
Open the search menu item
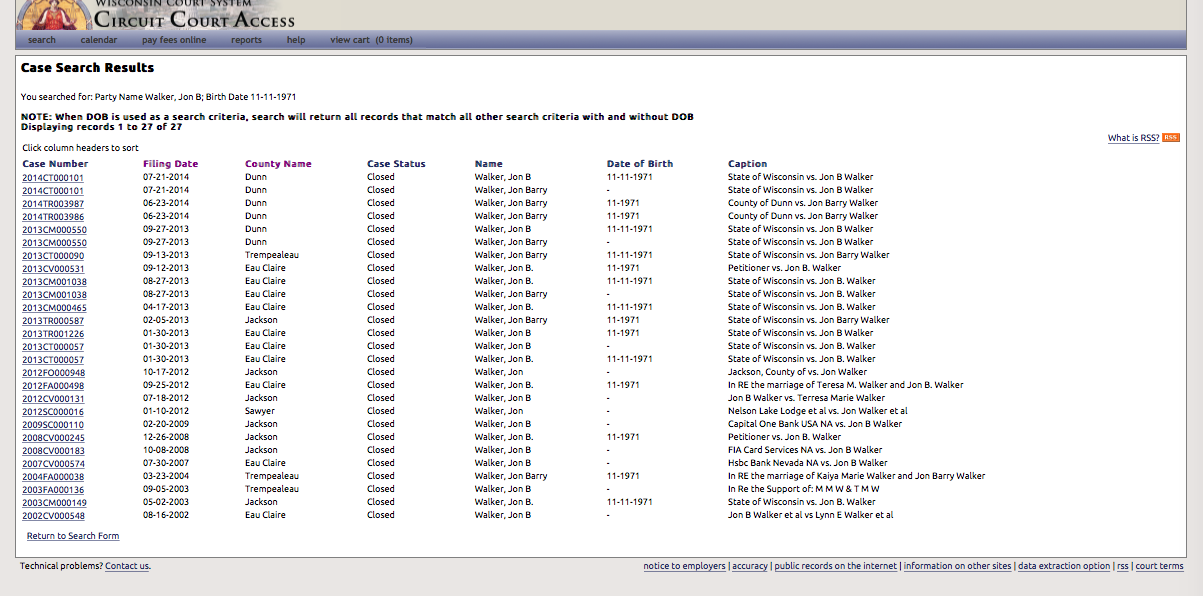[x=42, y=40]
